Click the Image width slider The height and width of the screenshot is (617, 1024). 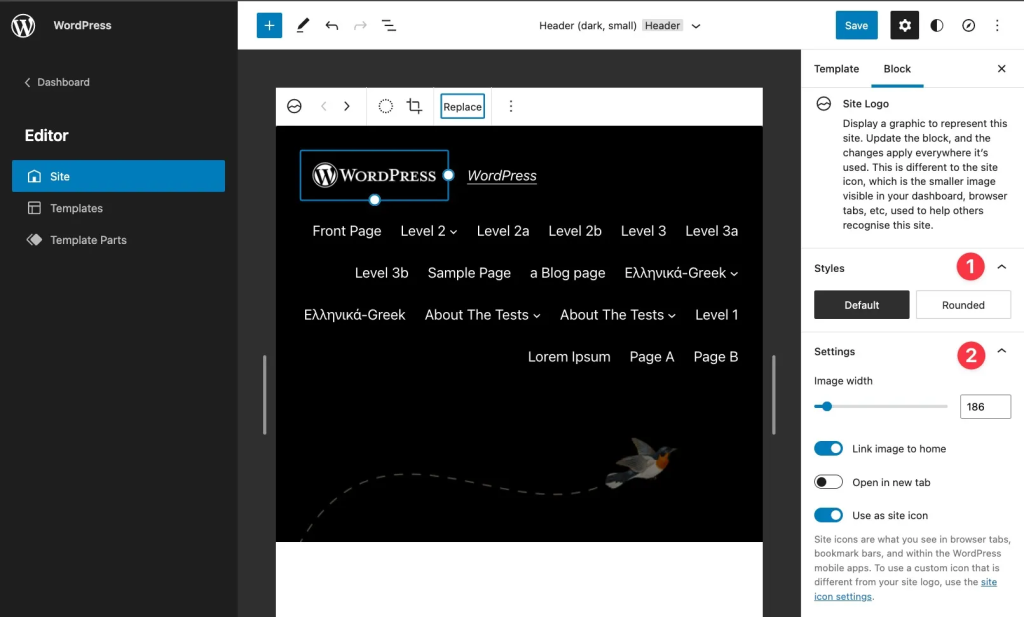880,406
